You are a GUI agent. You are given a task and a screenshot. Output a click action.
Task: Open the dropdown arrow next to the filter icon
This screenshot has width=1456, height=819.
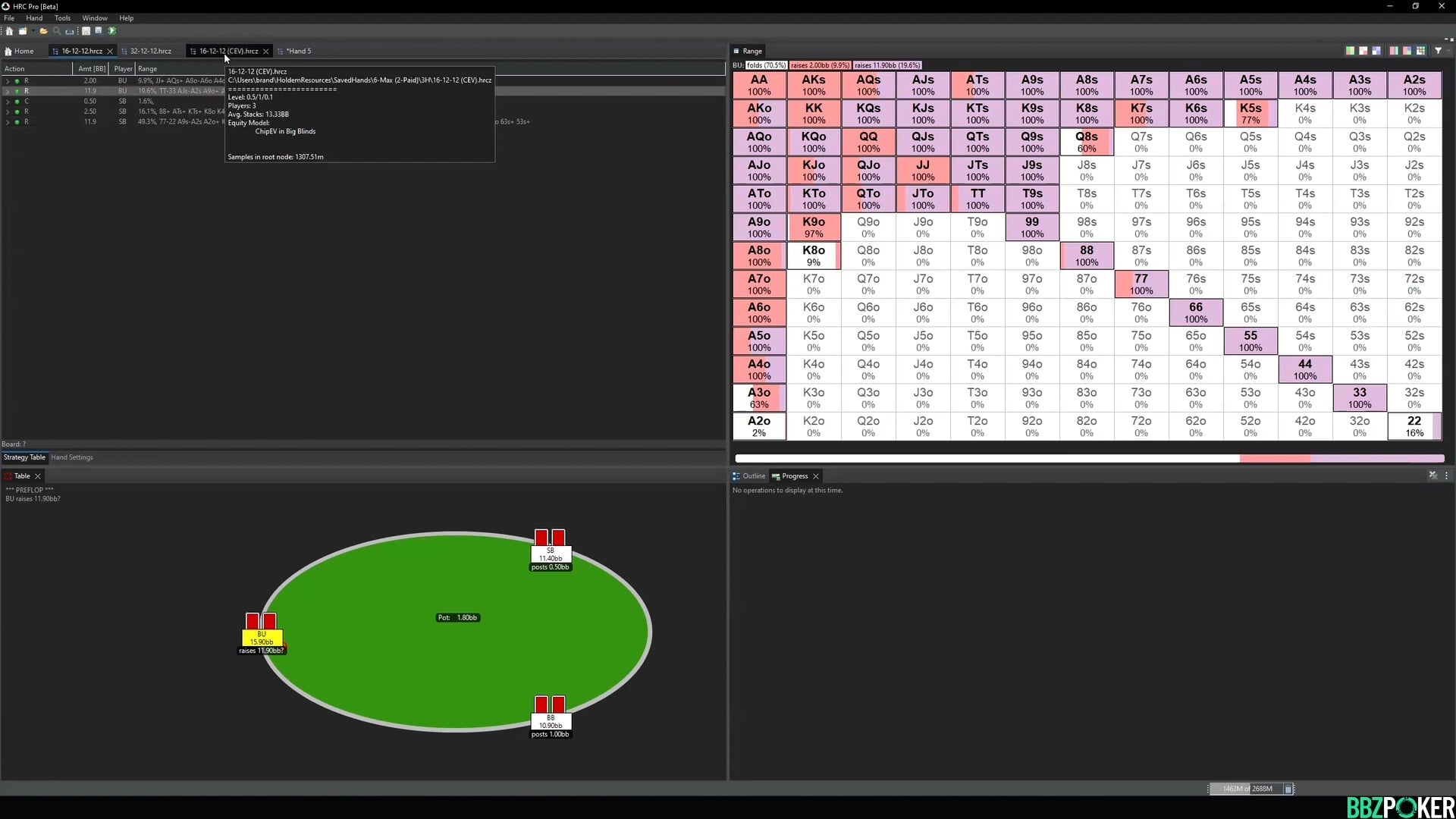click(1448, 51)
